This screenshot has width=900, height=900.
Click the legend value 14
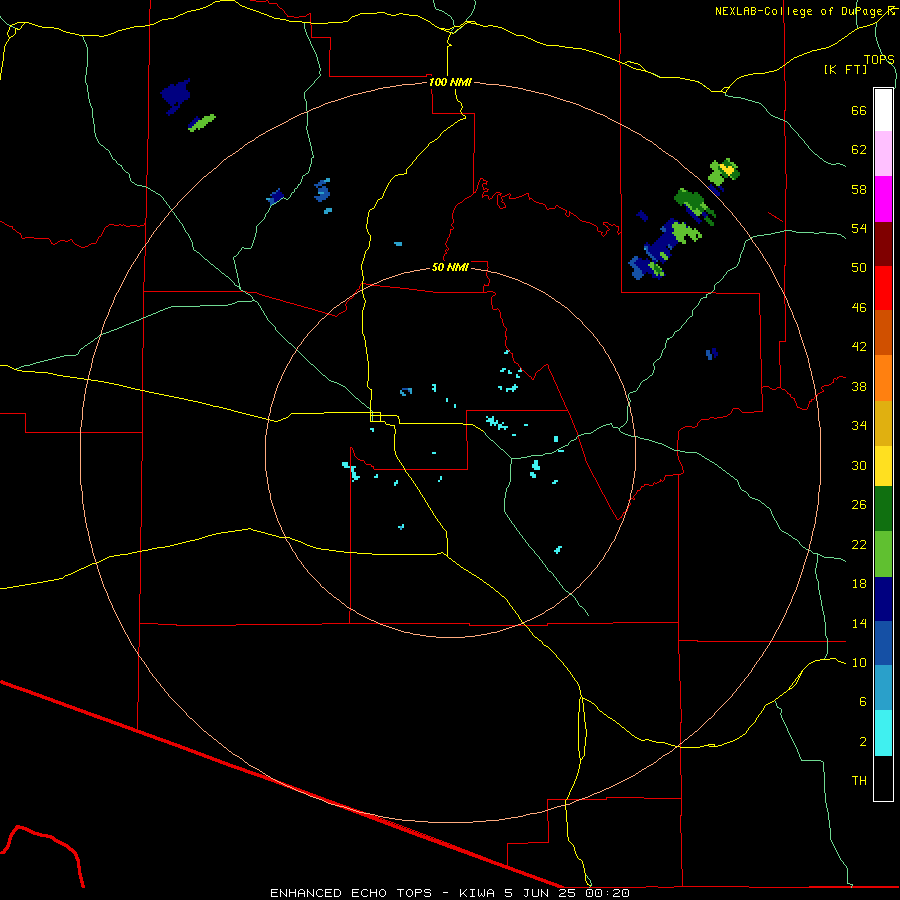[859, 623]
